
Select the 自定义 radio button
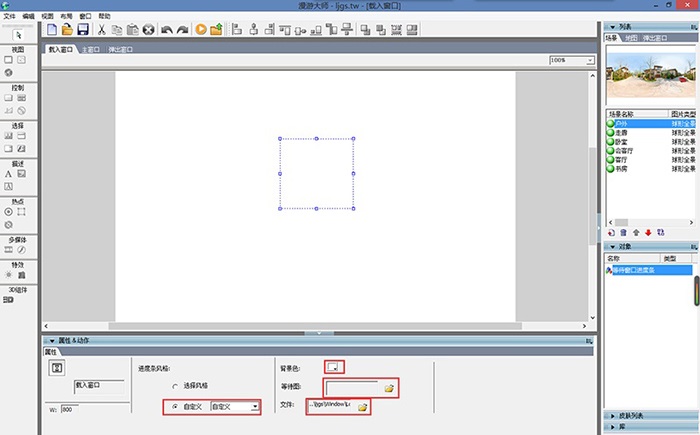point(175,407)
